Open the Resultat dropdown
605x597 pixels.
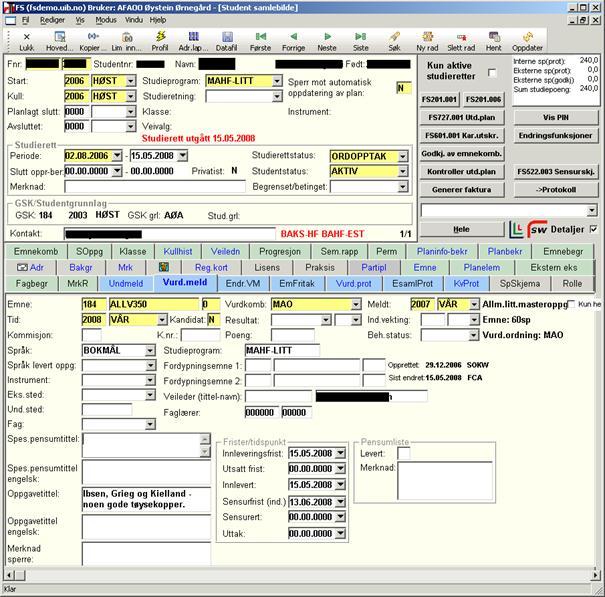(x=326, y=320)
